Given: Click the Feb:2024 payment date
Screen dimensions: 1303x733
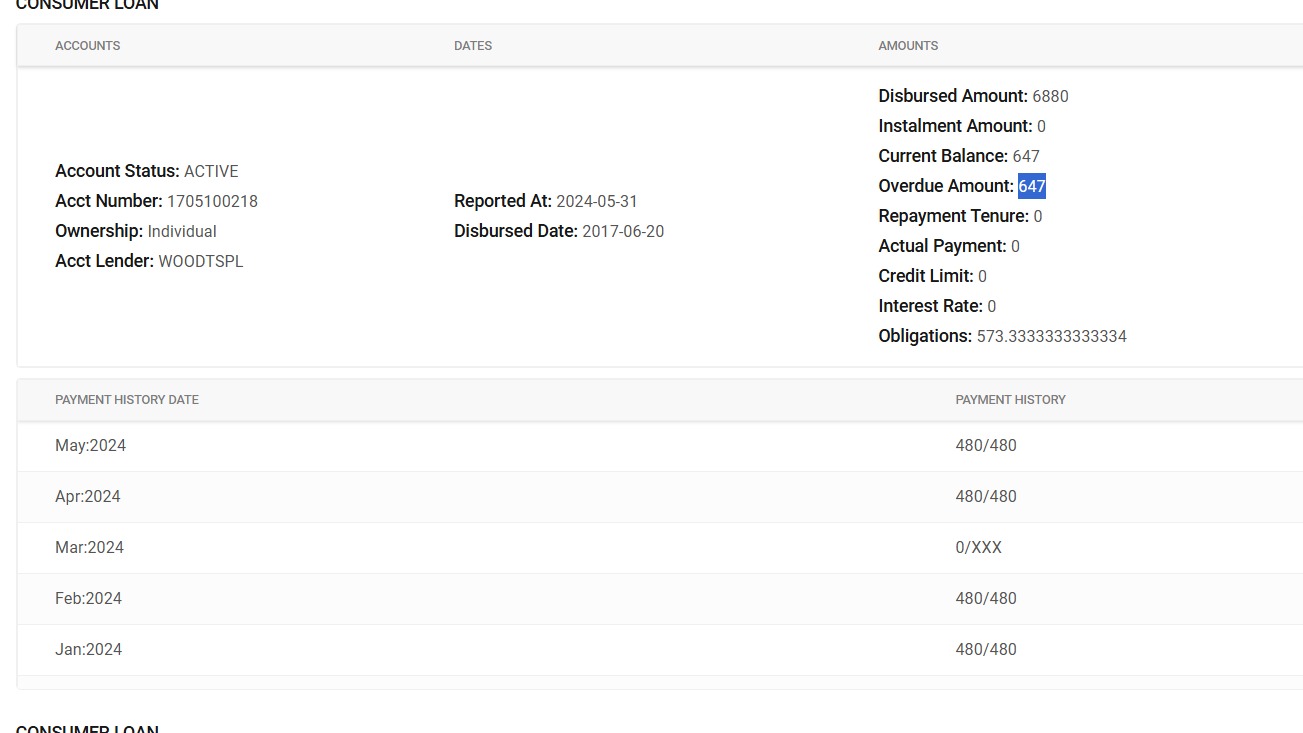Looking at the screenshot, I should tap(88, 599).
